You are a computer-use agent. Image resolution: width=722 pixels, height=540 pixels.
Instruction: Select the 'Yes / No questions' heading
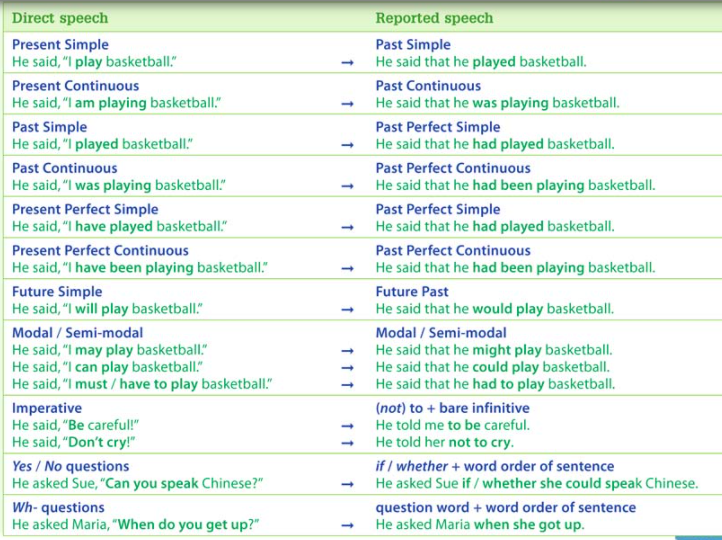coord(70,466)
